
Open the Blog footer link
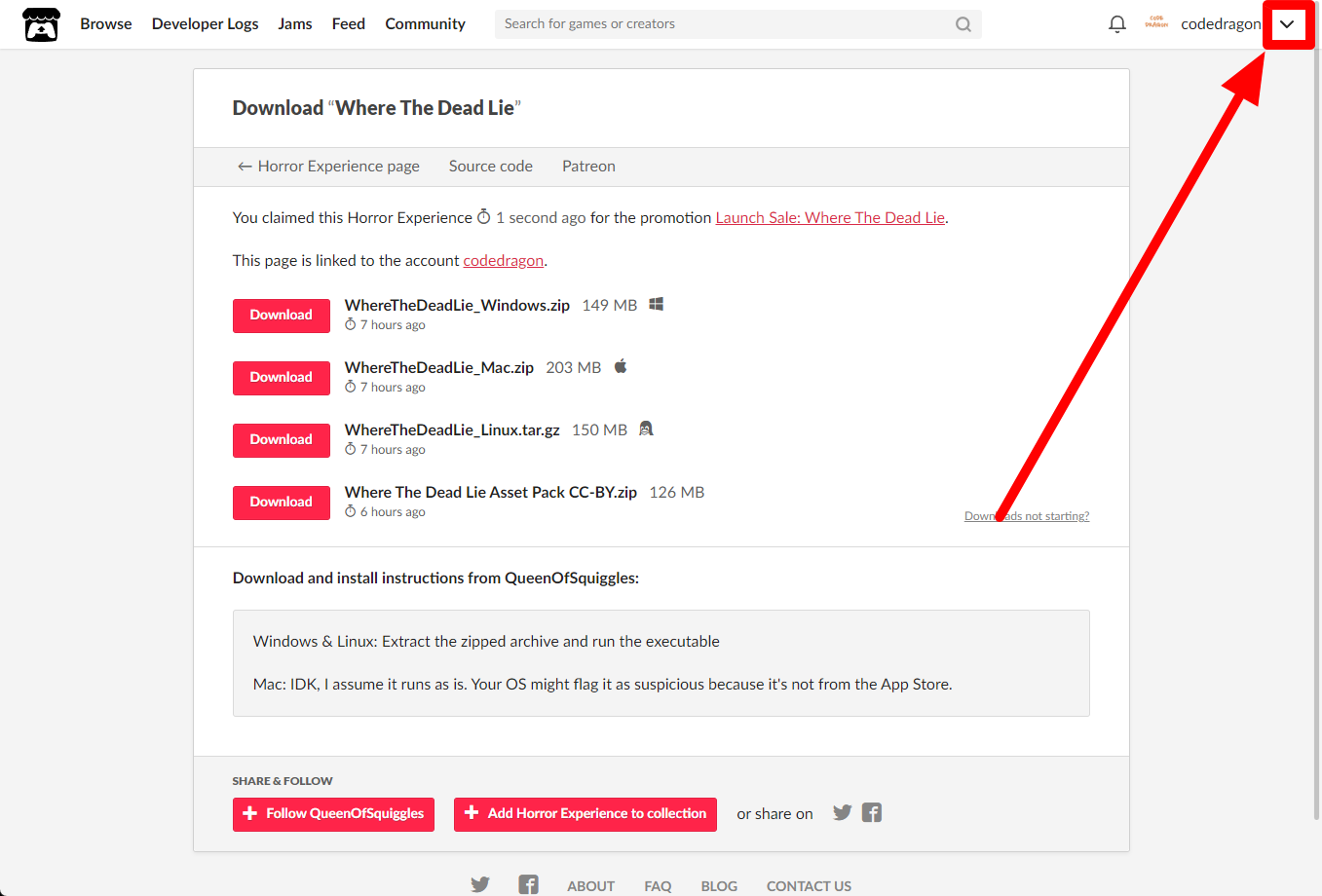719,886
